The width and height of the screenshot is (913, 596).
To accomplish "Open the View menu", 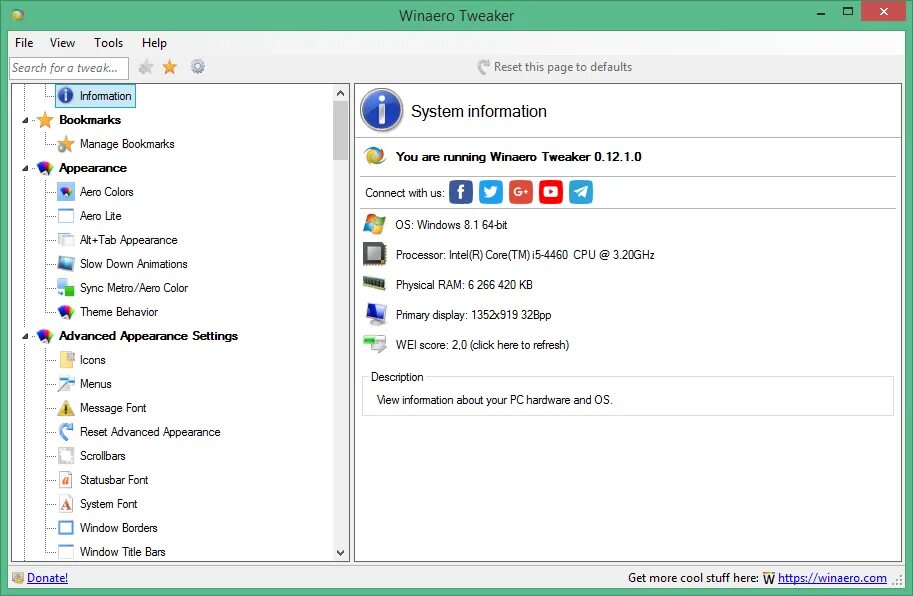I will (x=62, y=42).
